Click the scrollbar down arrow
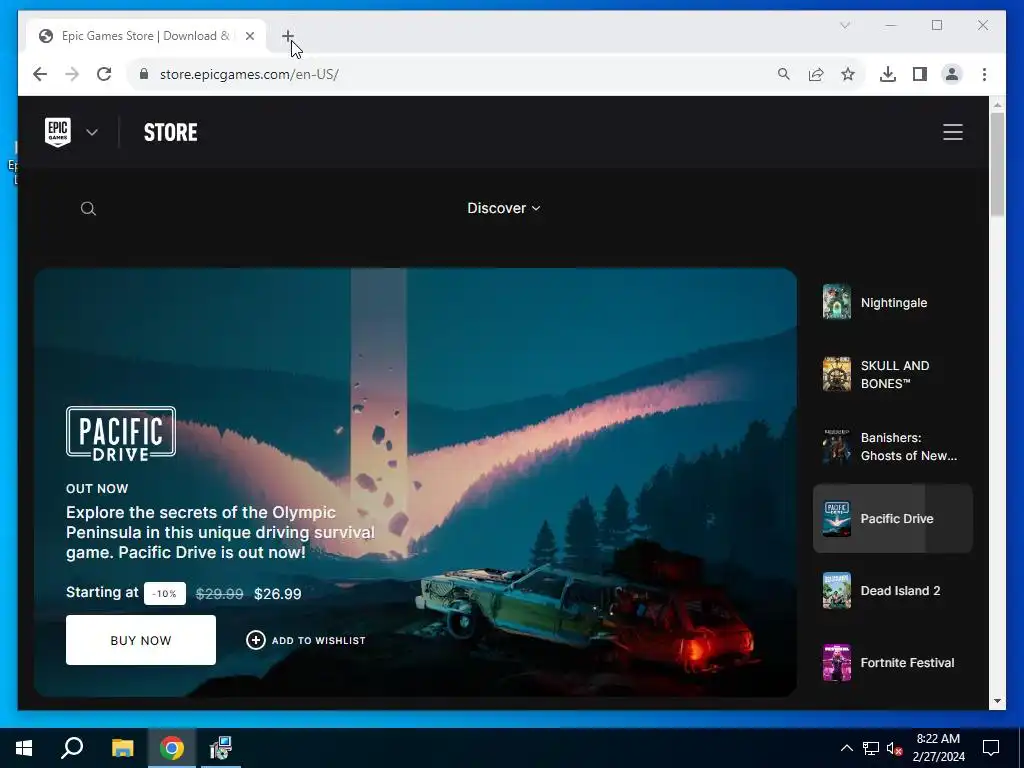 pos(997,701)
